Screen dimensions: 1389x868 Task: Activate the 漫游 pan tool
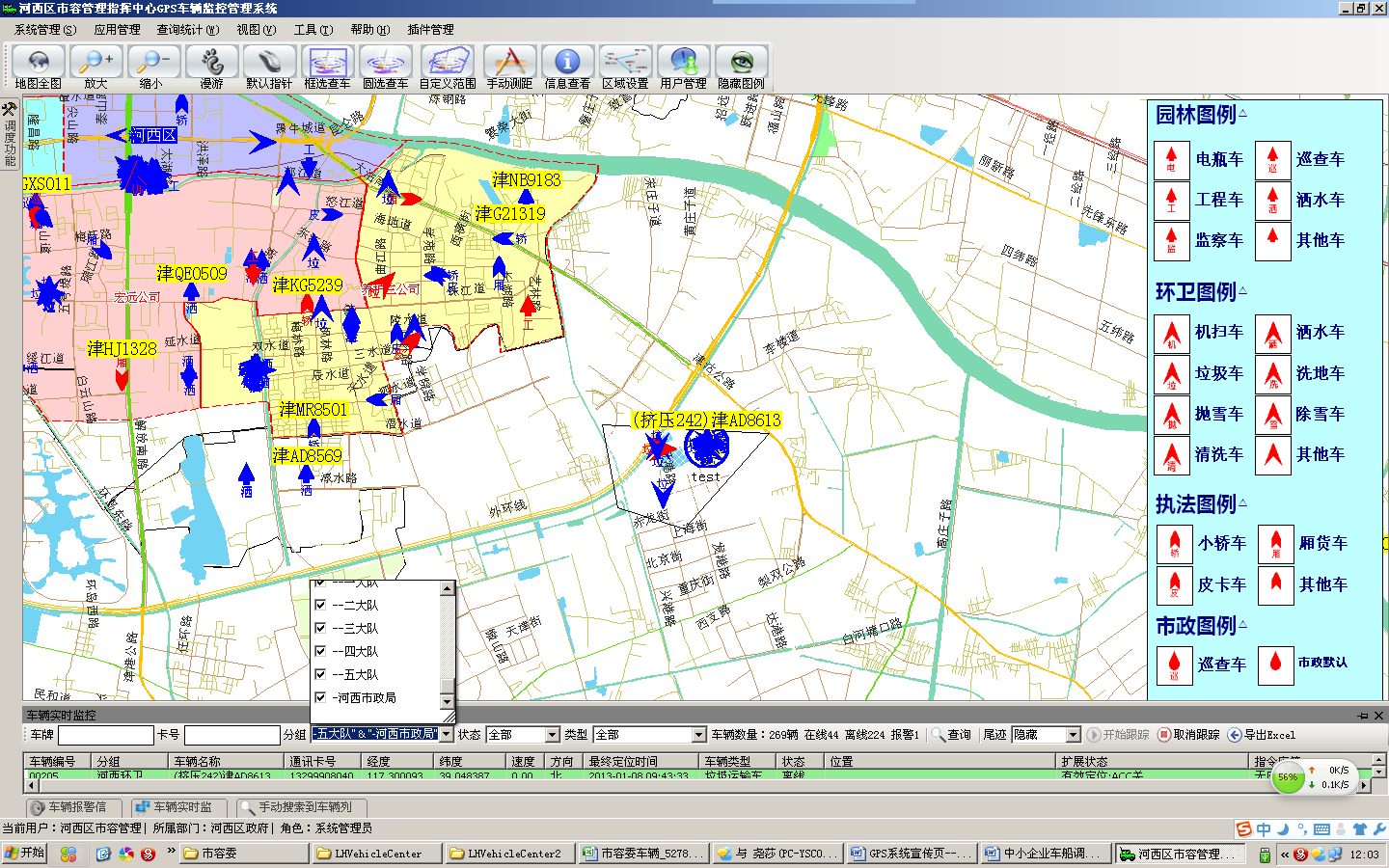click(211, 63)
